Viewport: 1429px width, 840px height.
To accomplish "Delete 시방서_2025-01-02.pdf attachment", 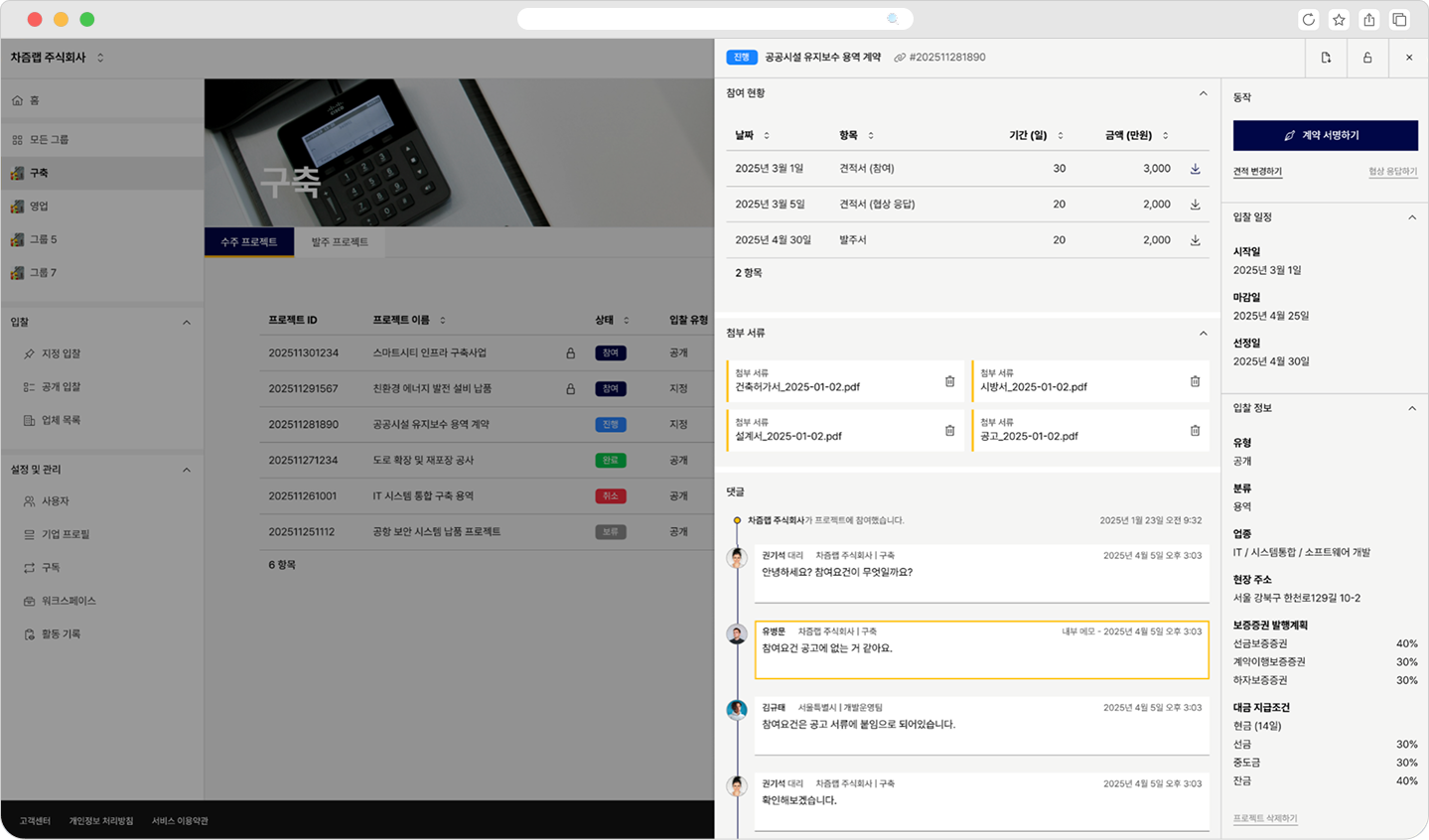I will tap(1195, 381).
